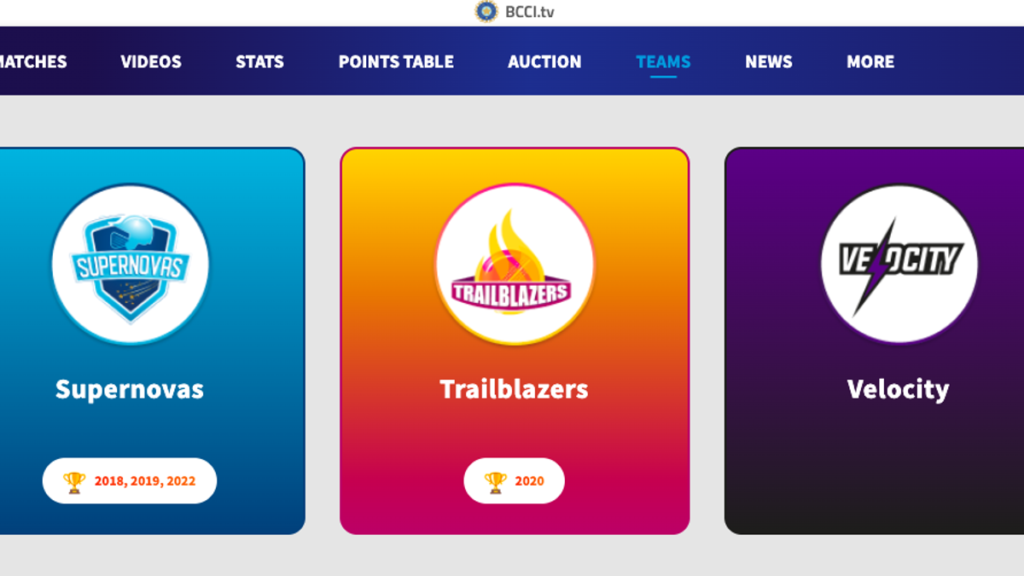Select the active Teams tab

663,61
